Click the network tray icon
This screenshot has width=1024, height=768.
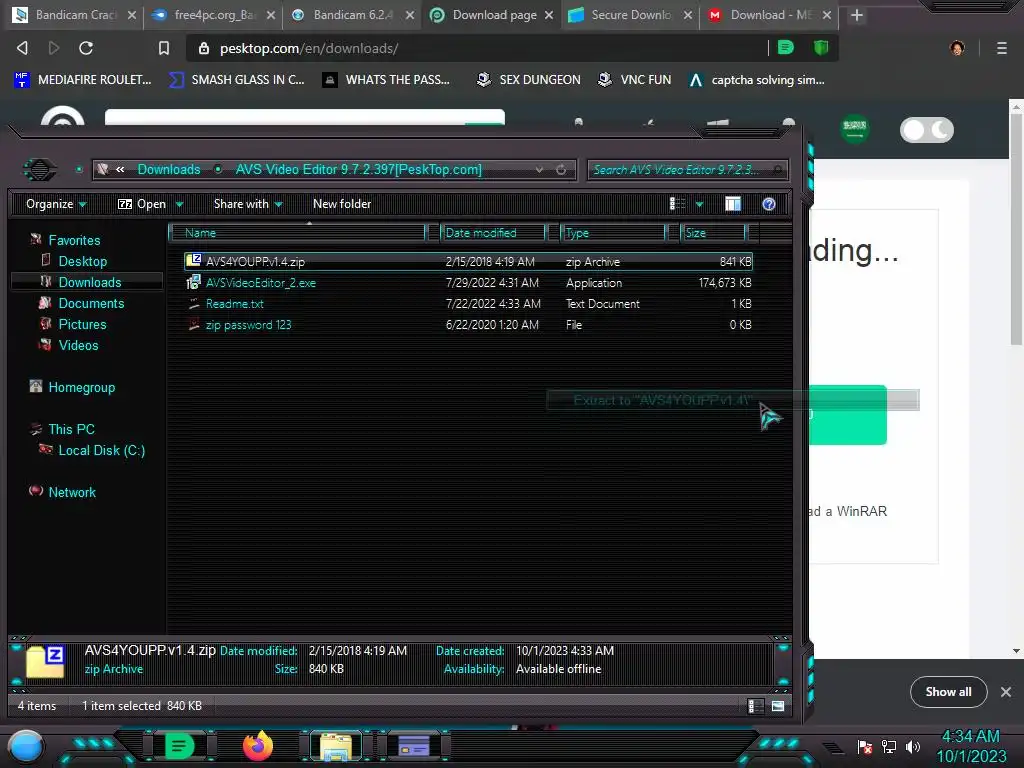[x=889, y=746]
